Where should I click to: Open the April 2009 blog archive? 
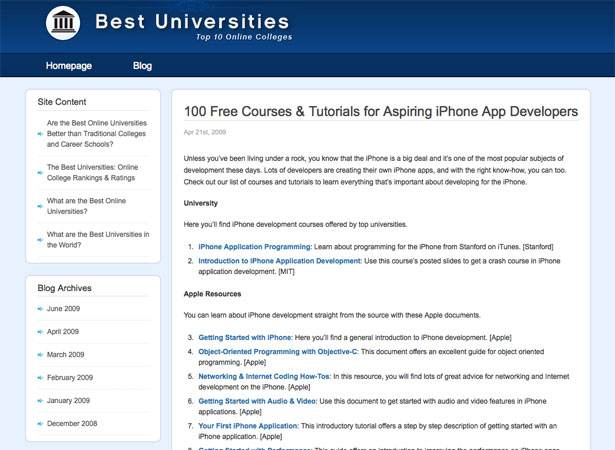63,332
